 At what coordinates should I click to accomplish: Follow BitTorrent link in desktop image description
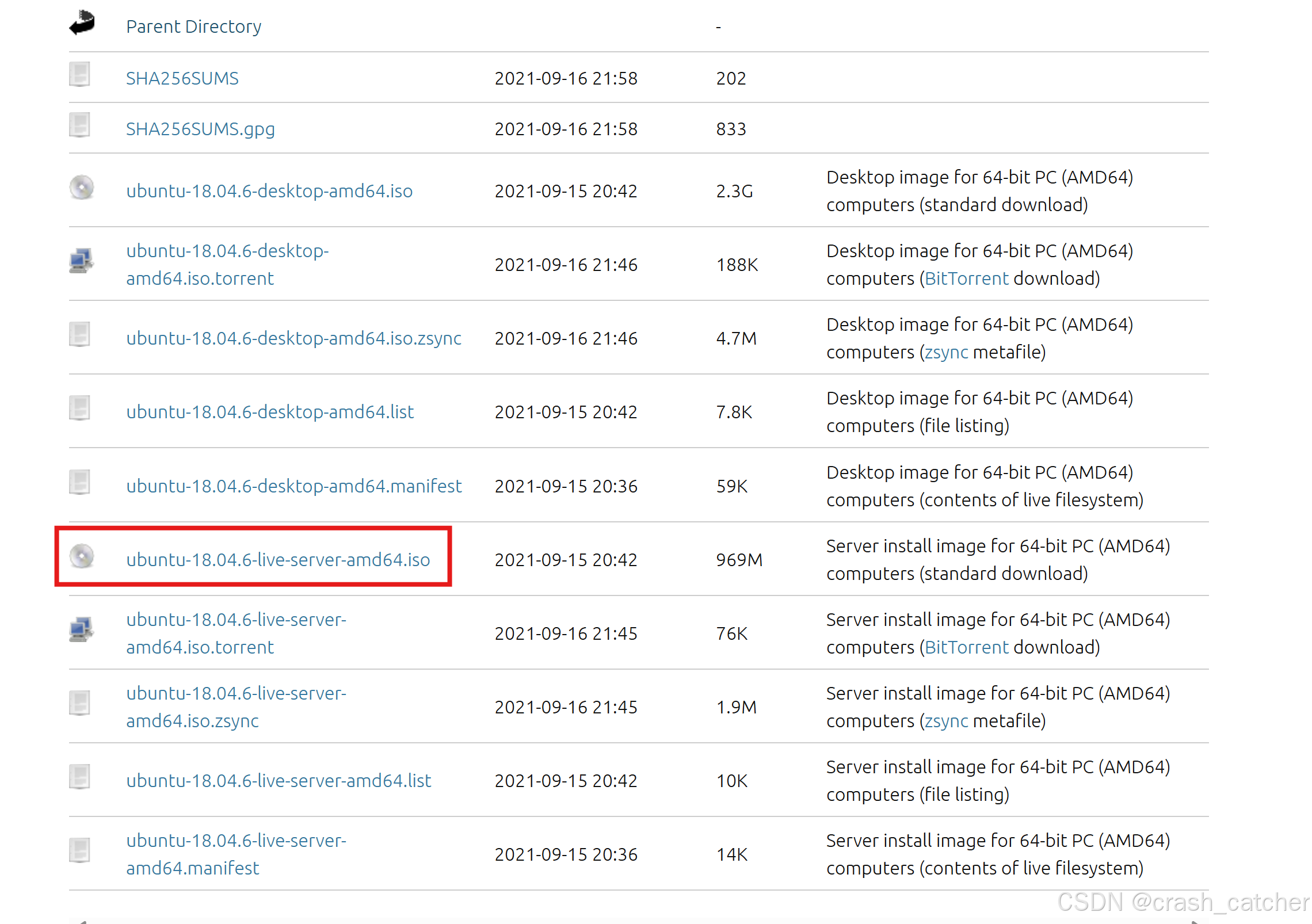(967, 278)
